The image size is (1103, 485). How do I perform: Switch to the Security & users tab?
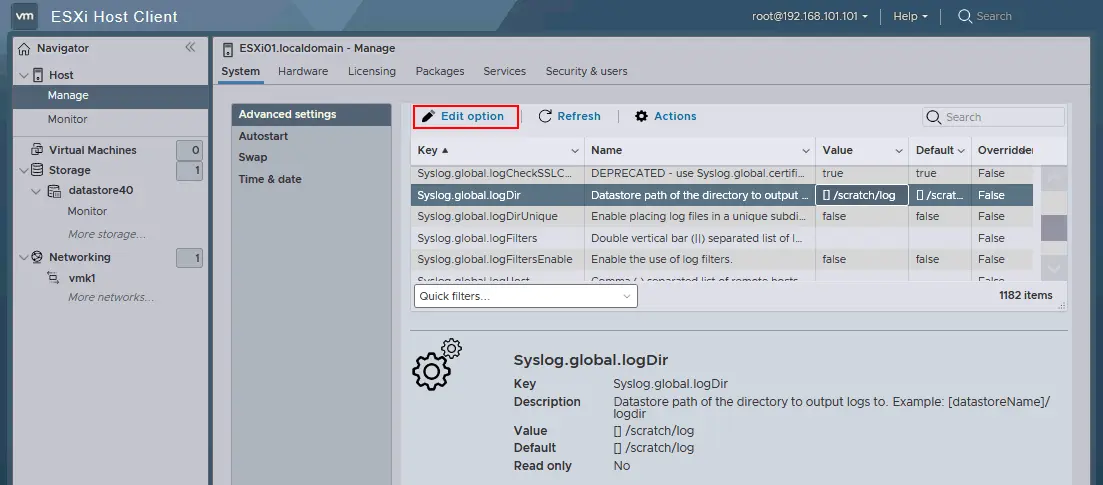587,71
